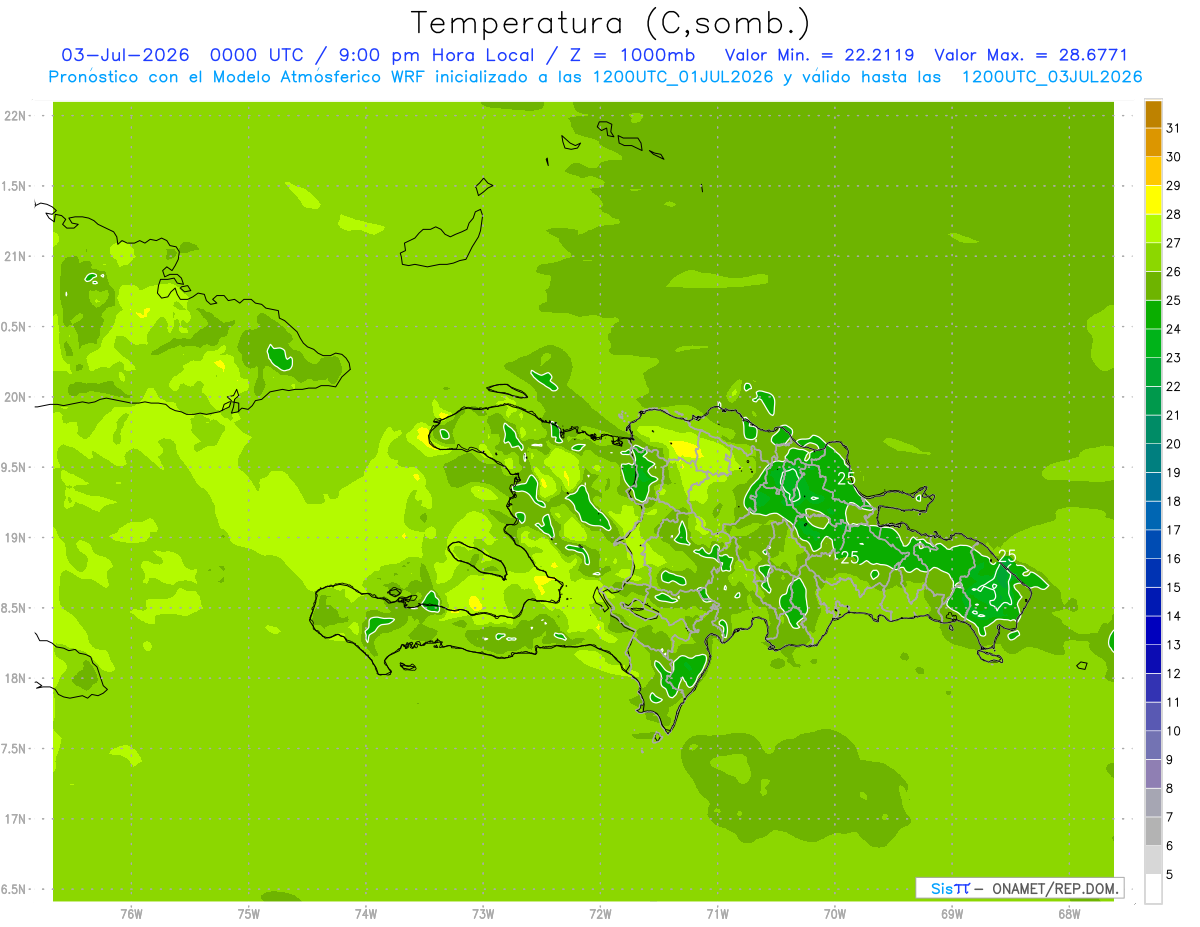Click the '25' contour label on Hispaniola's eastern tip
Screen dimensions: 1200x927
click(1007, 556)
